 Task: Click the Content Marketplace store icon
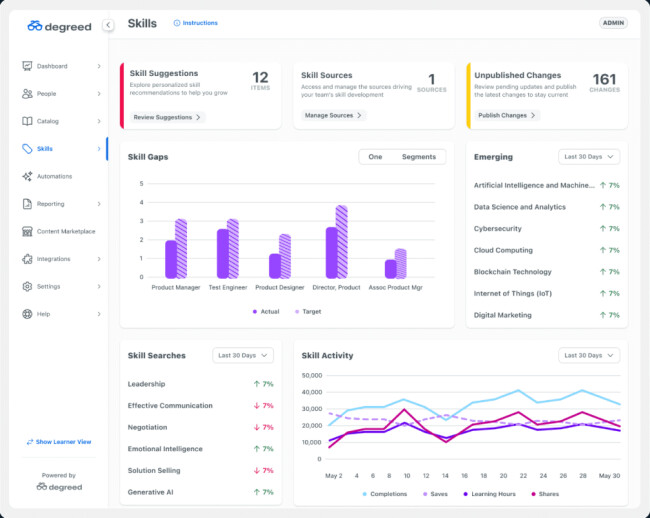27,231
